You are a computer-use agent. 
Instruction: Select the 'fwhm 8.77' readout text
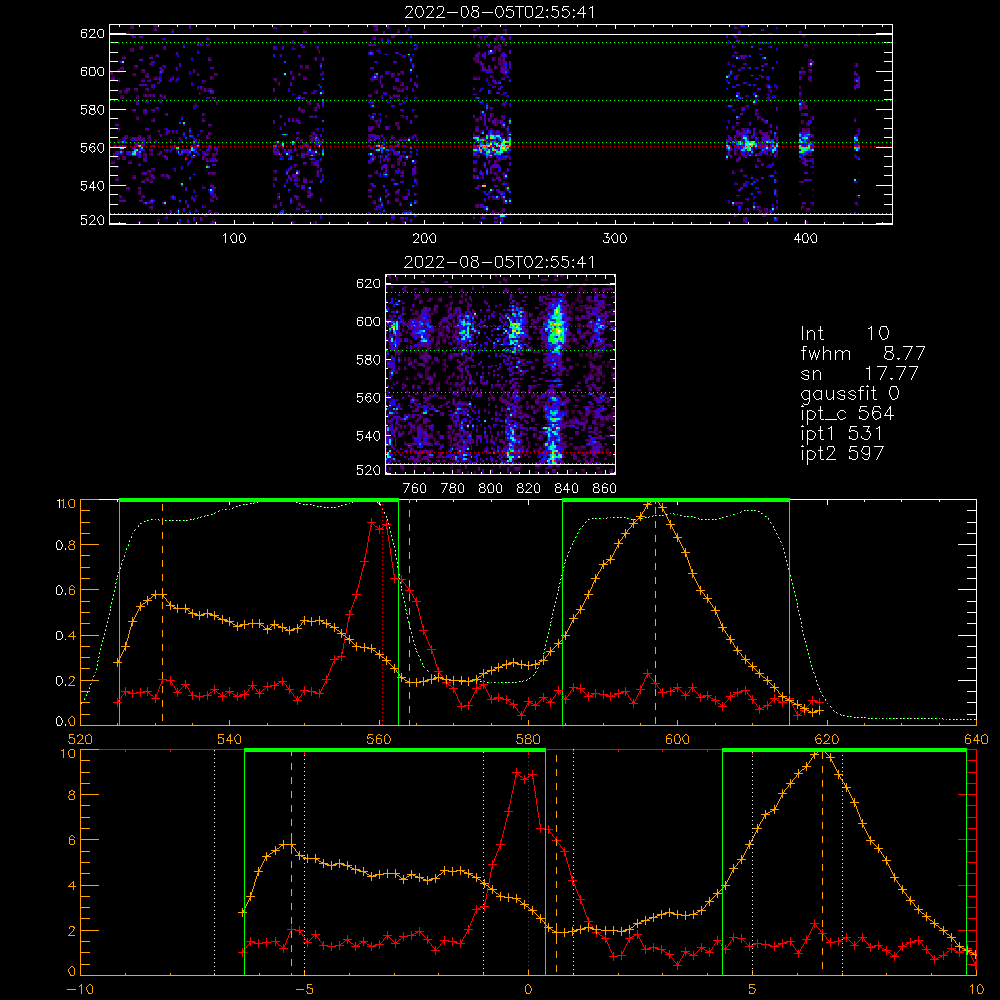pyautogui.click(x=863, y=353)
